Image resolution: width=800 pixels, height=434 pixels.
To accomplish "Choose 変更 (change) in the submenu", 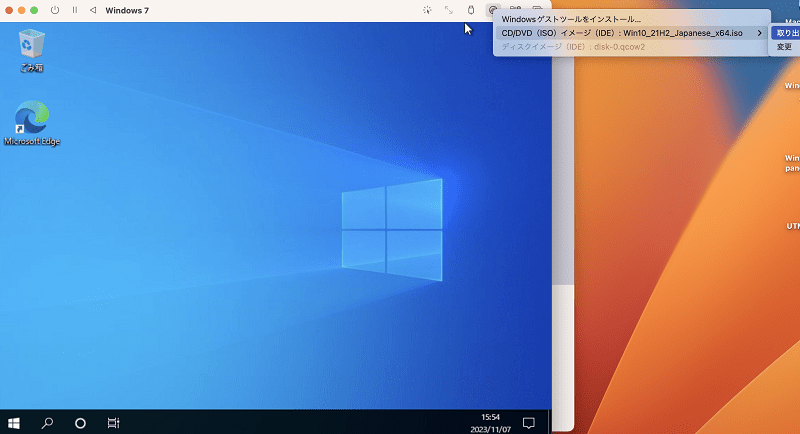I will (x=785, y=47).
